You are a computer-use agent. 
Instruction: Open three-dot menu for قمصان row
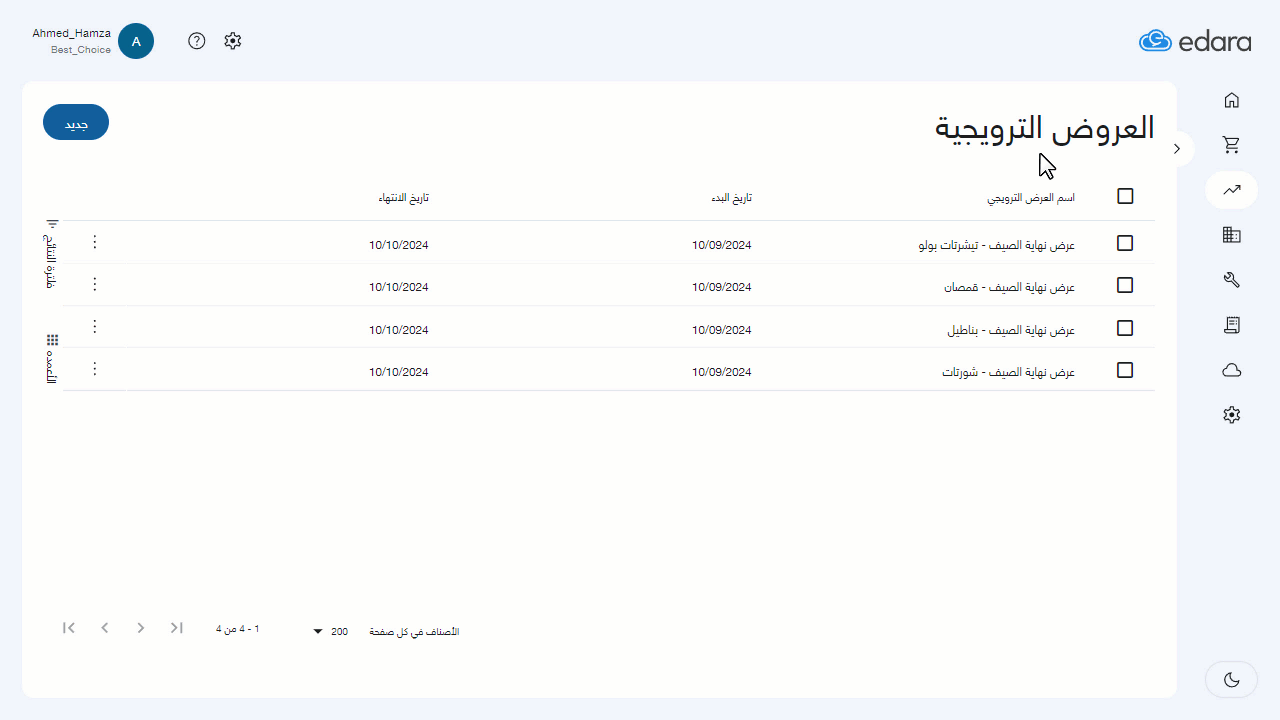tap(95, 284)
